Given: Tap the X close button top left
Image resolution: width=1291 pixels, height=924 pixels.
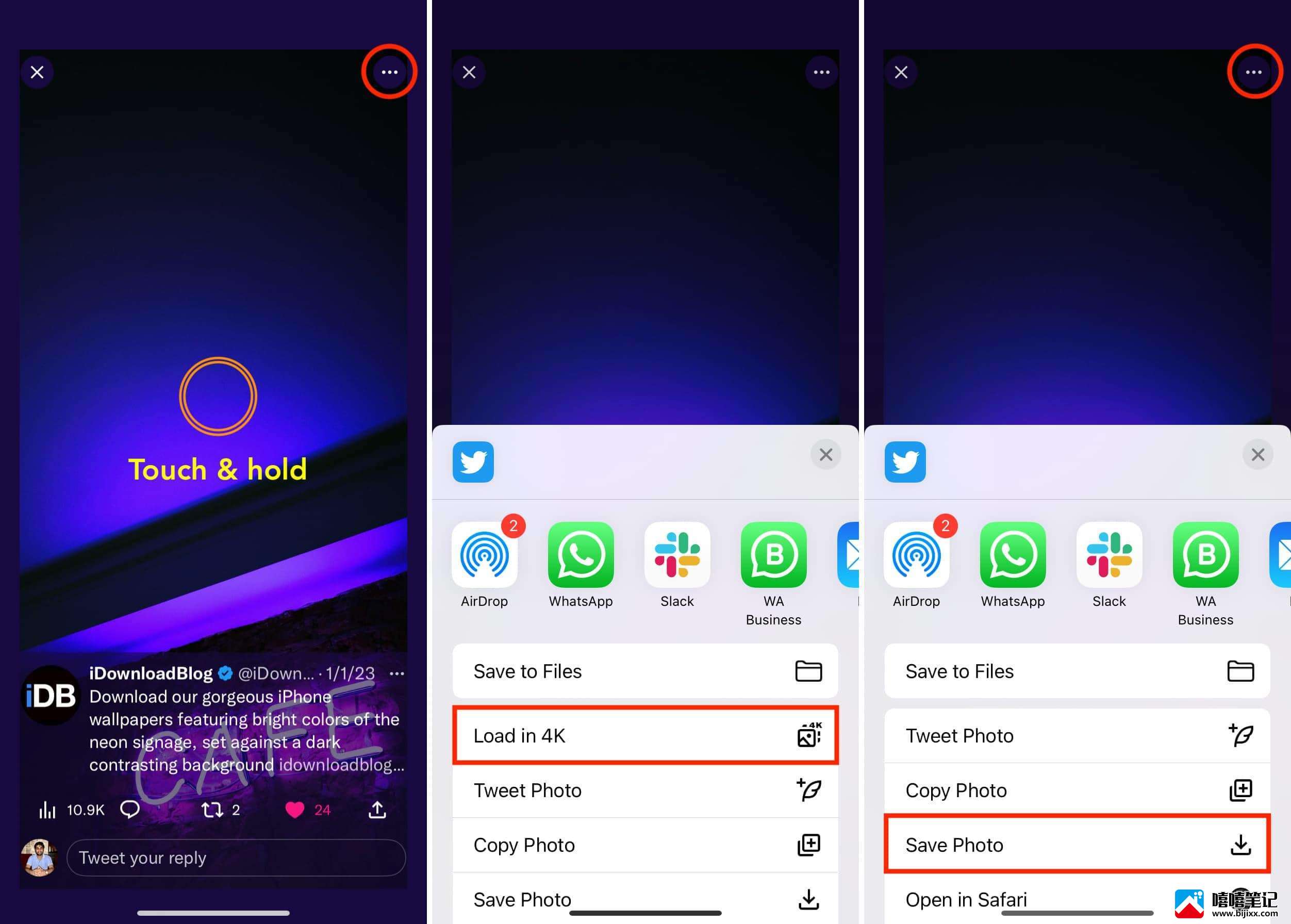Looking at the screenshot, I should (38, 72).
